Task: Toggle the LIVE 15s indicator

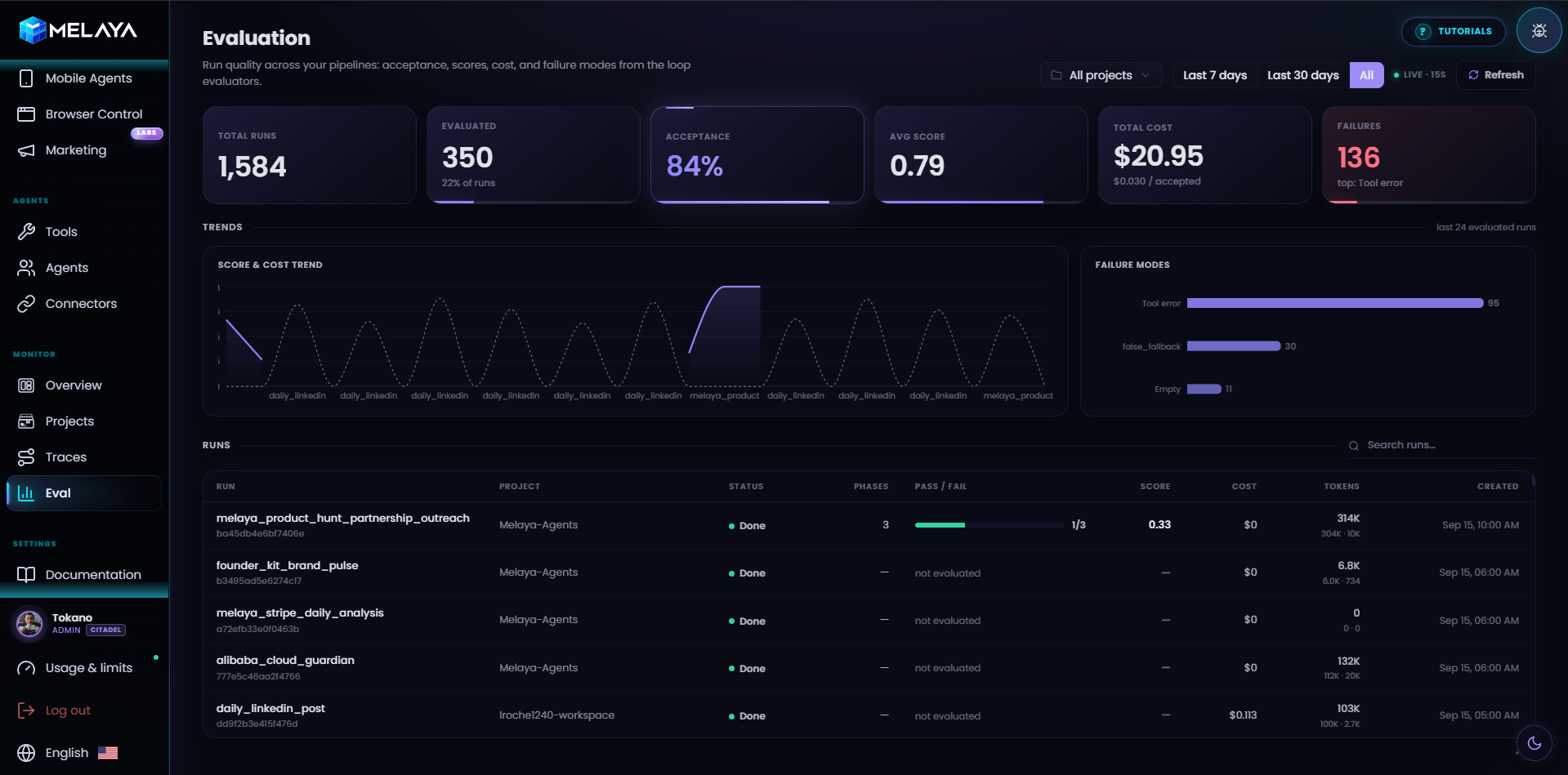Action: [1420, 75]
